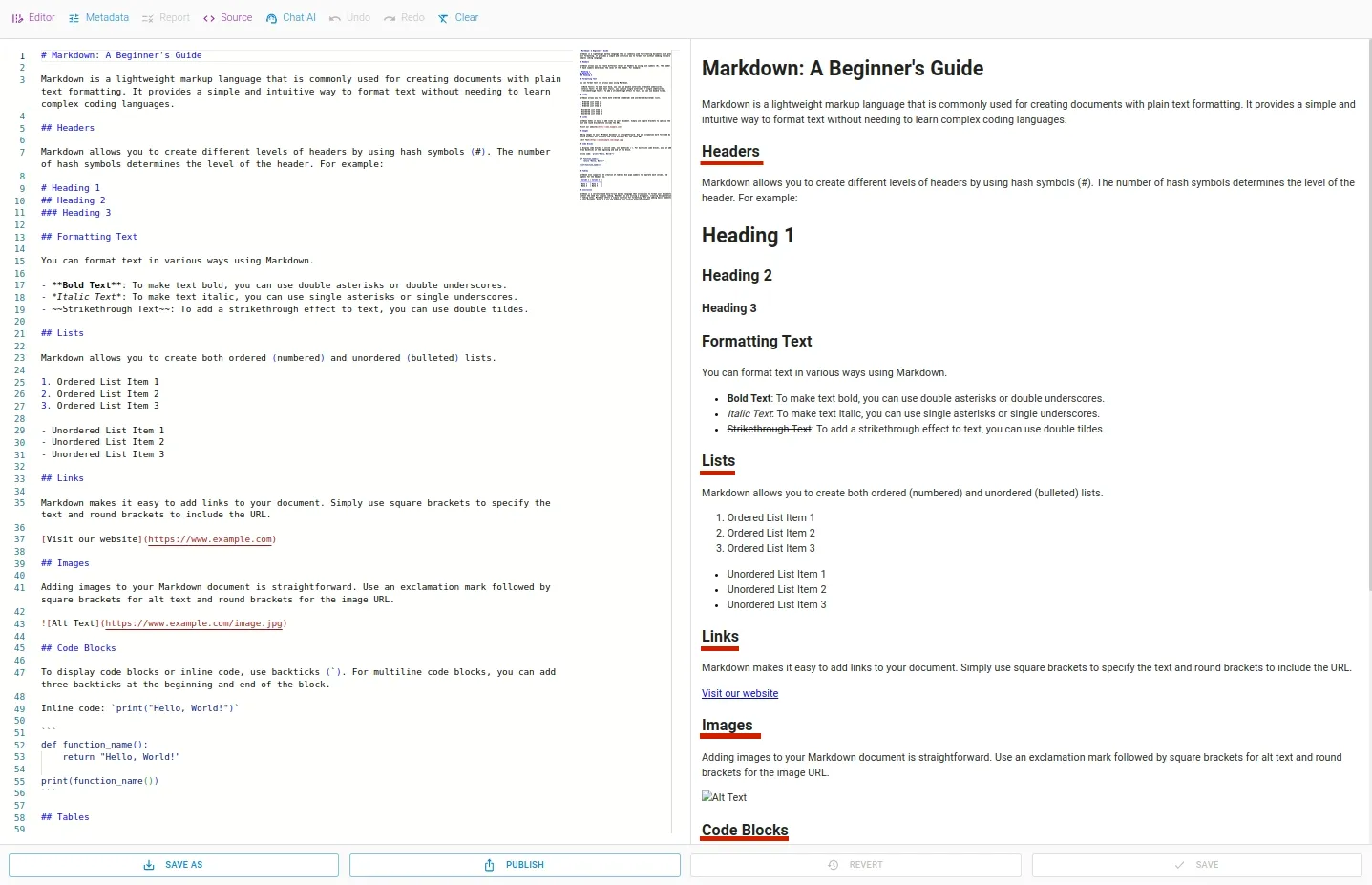Click the 'Code Blocks' preview heading
1372x885 pixels.
(x=745, y=831)
